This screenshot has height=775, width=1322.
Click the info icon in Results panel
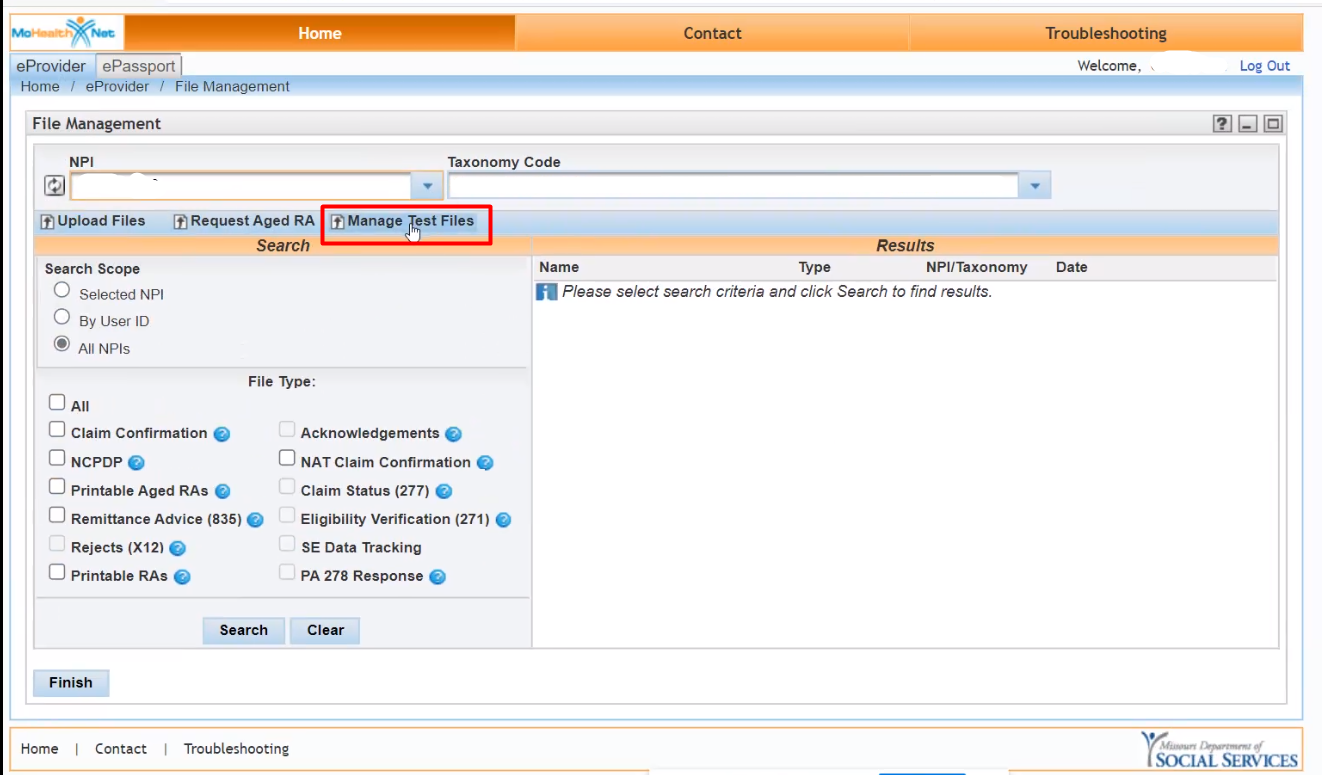point(546,292)
